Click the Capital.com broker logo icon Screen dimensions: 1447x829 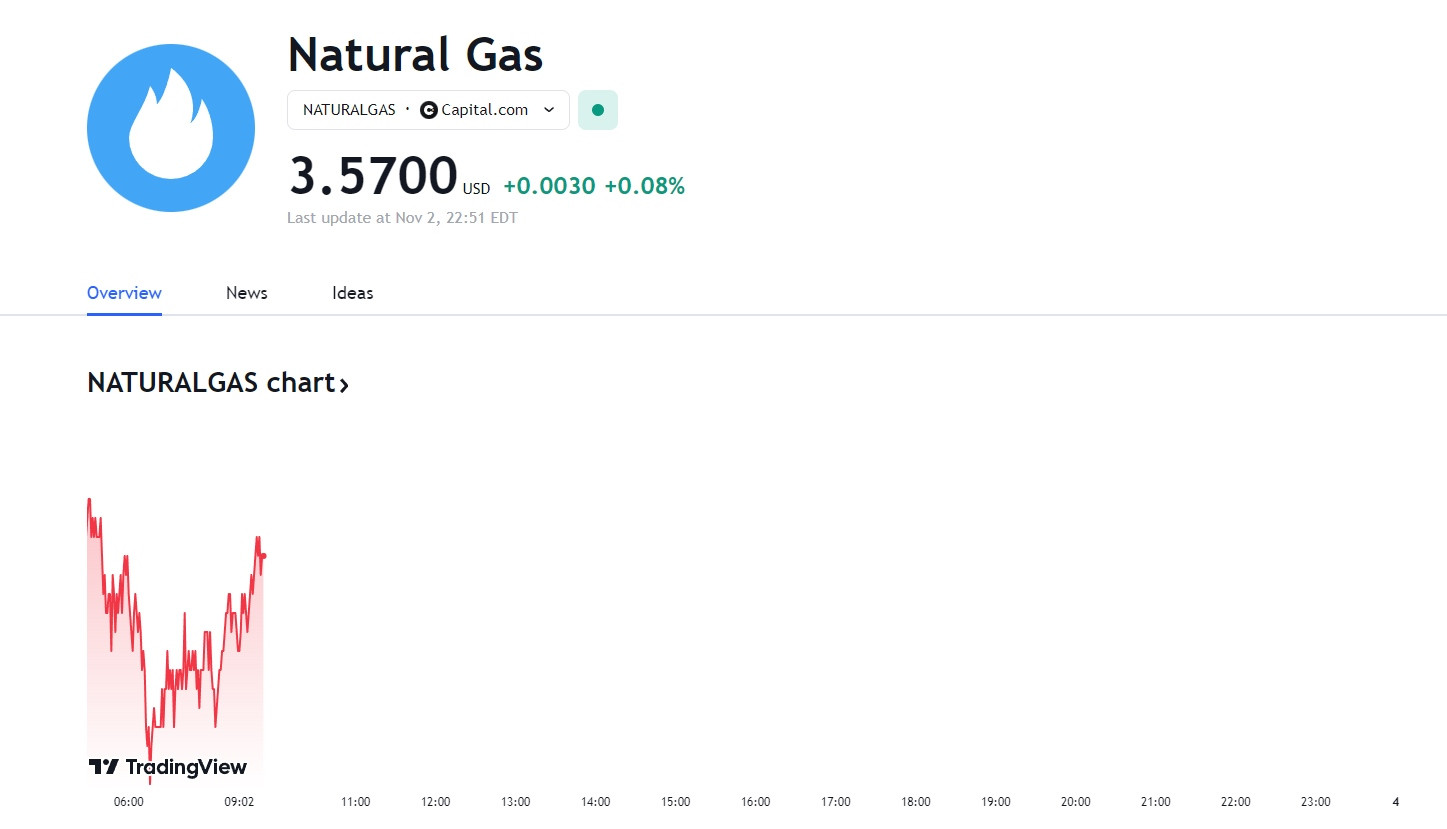[x=428, y=110]
